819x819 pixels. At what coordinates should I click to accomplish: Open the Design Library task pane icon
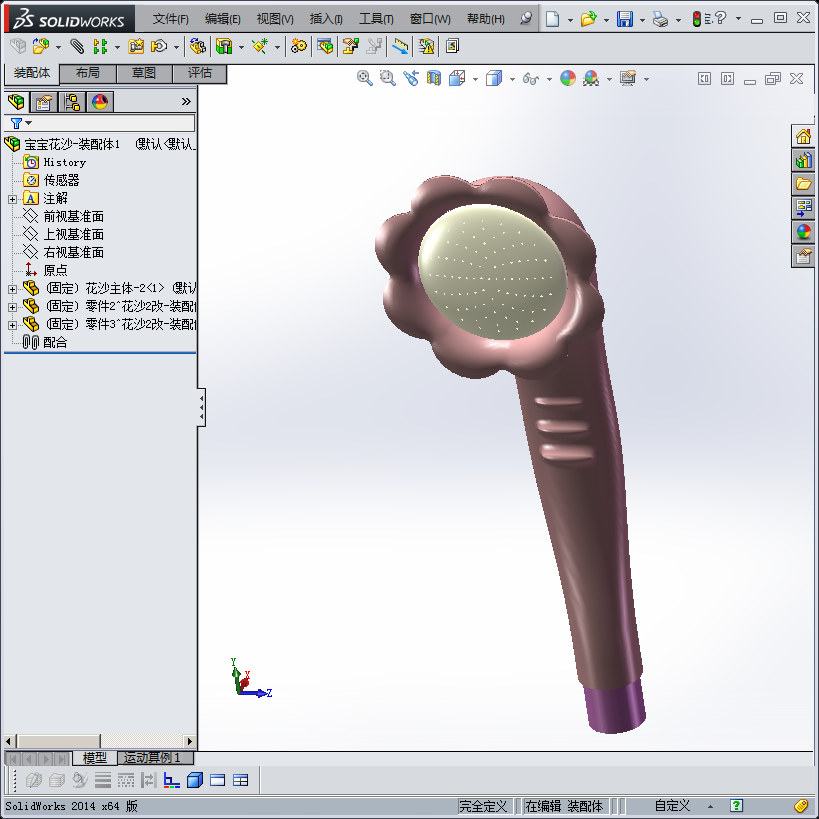pos(803,160)
